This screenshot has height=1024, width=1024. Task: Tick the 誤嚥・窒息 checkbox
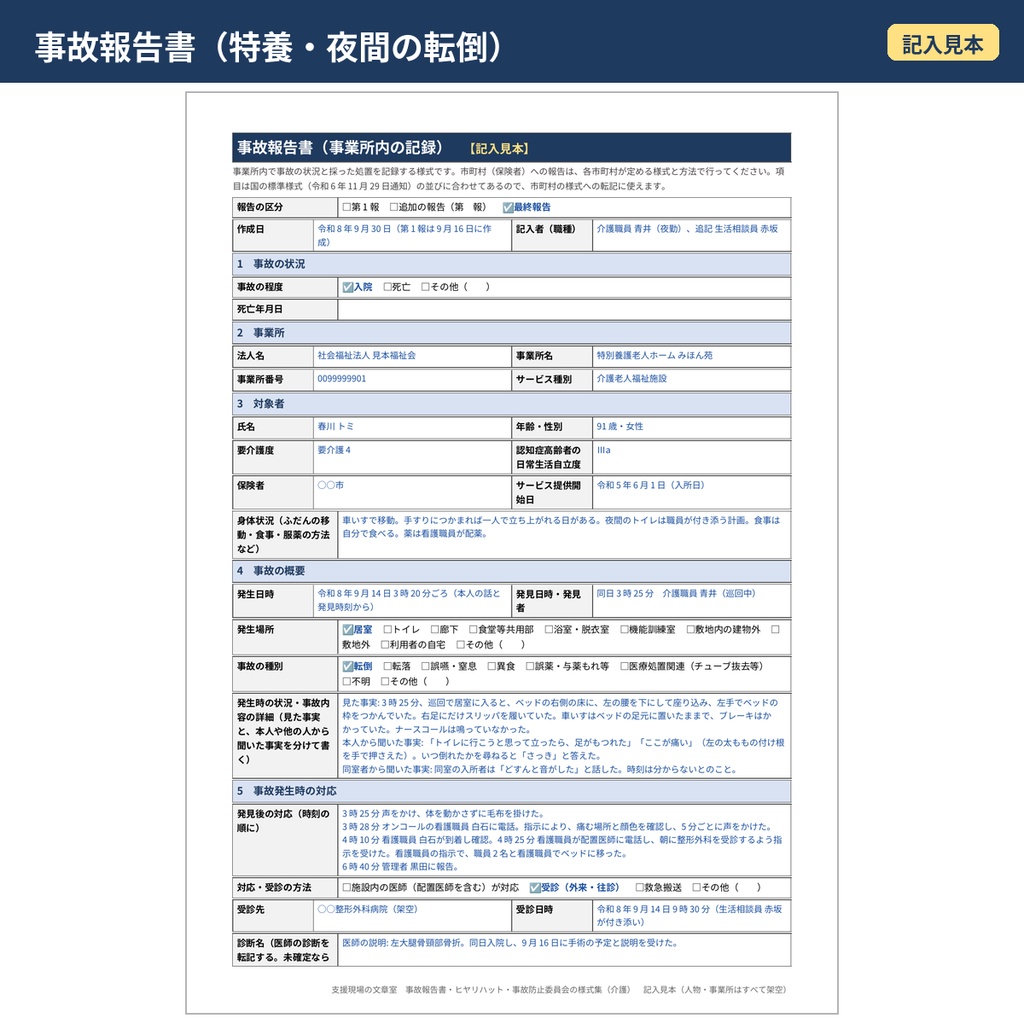tap(425, 666)
